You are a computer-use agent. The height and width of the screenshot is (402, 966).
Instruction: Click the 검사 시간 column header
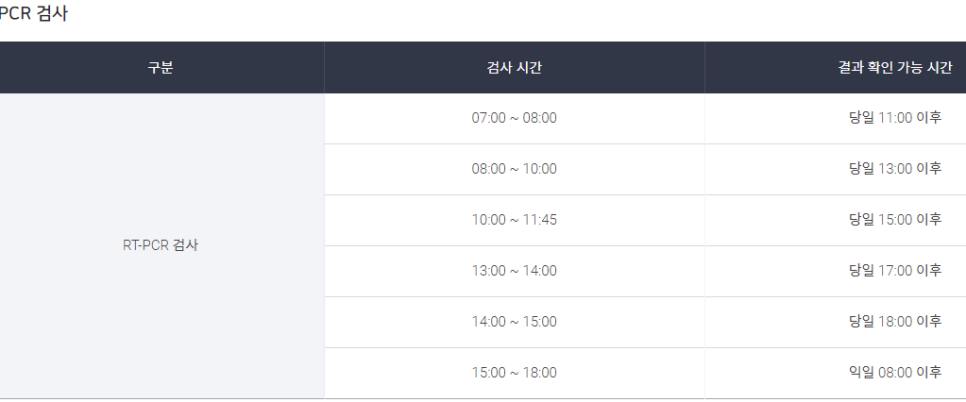(x=514, y=68)
